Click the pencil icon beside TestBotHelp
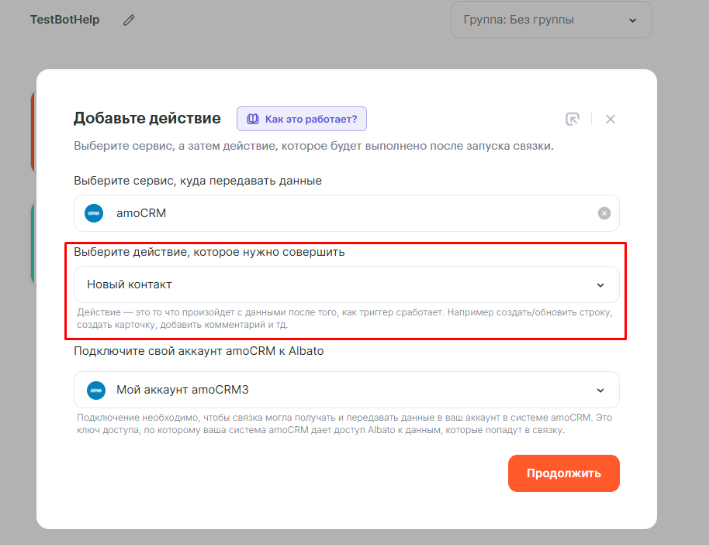The width and height of the screenshot is (709, 545). (x=129, y=20)
